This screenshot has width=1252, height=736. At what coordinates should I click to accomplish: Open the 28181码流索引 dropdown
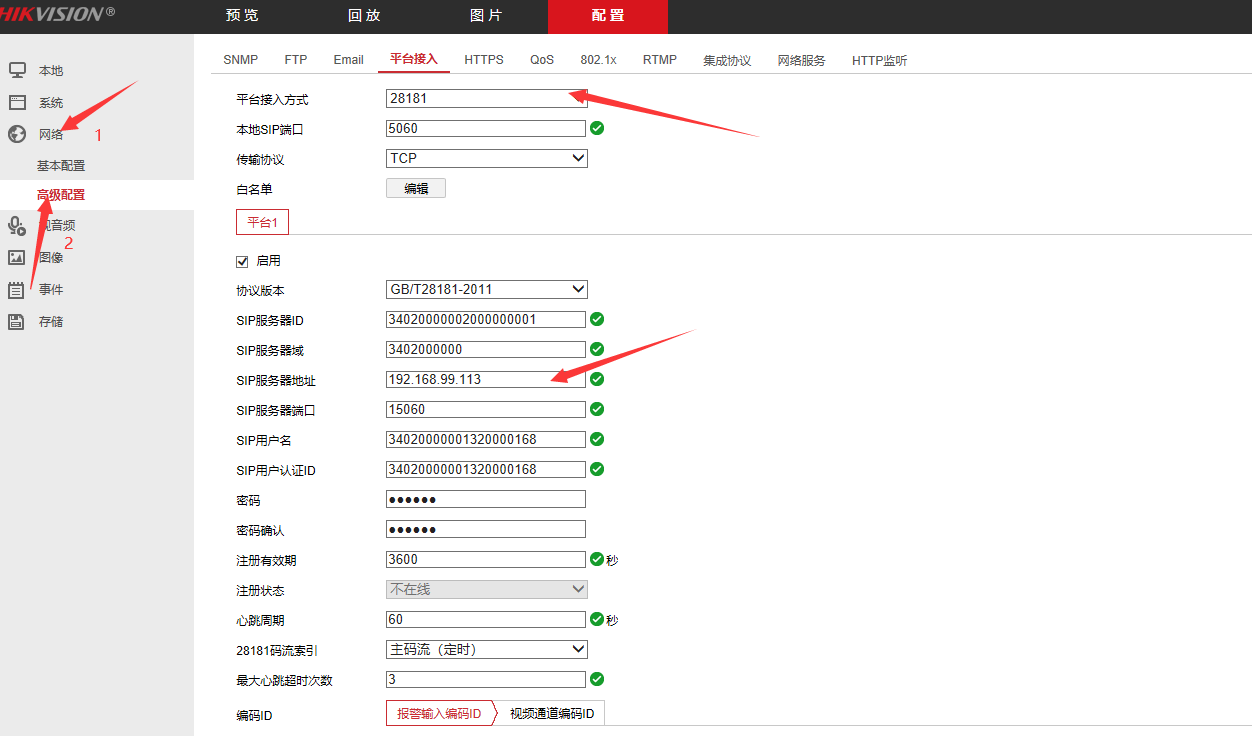[487, 649]
